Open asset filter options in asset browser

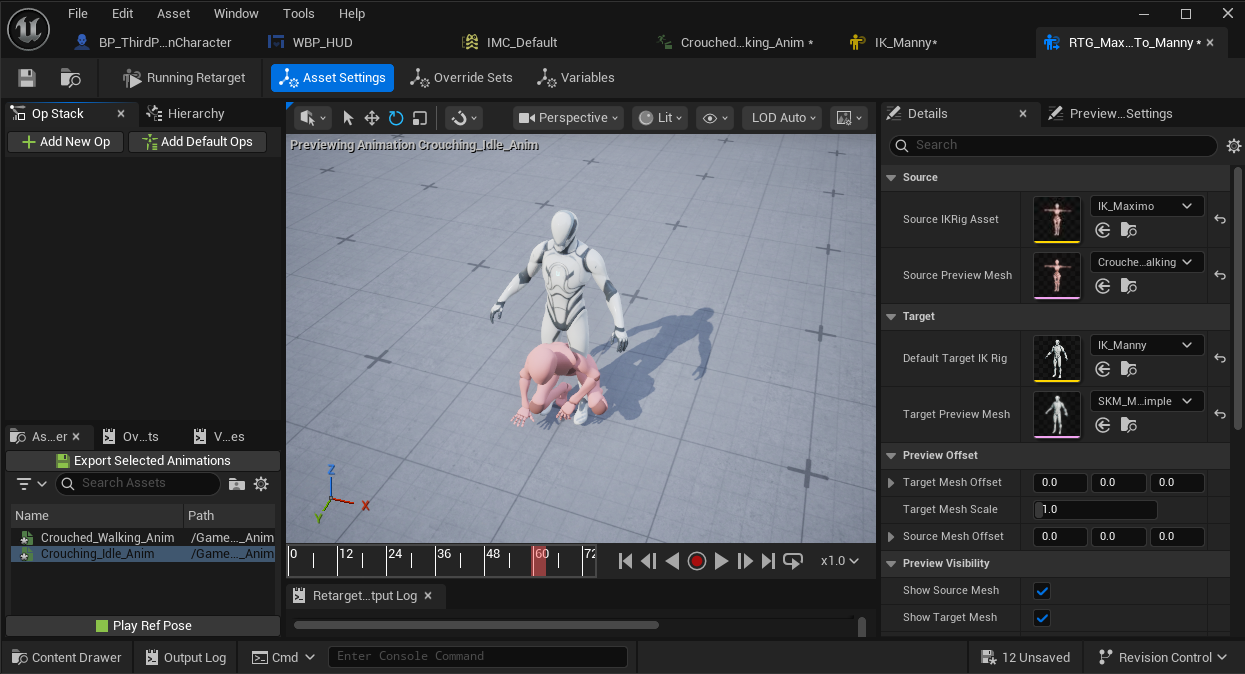(x=32, y=484)
